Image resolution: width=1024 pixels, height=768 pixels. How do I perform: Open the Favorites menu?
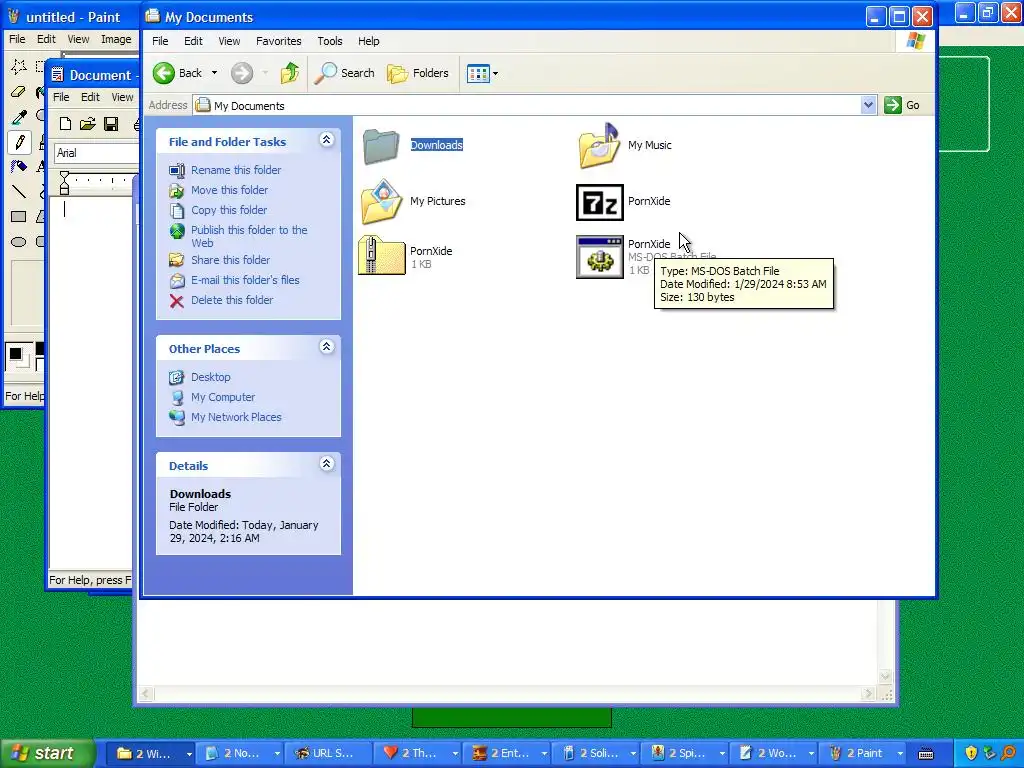point(279,41)
